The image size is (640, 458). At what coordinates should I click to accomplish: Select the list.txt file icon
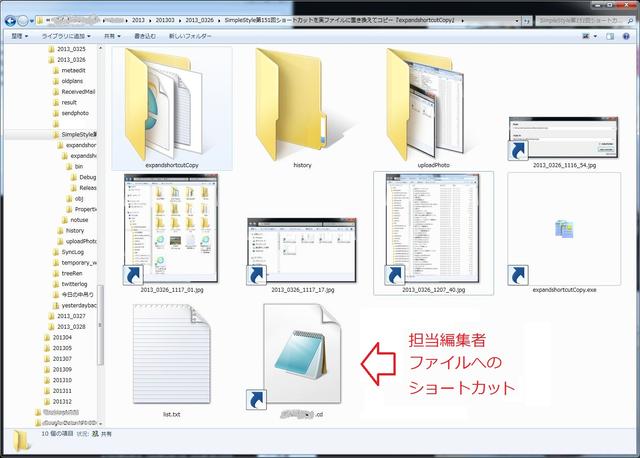[x=171, y=354]
